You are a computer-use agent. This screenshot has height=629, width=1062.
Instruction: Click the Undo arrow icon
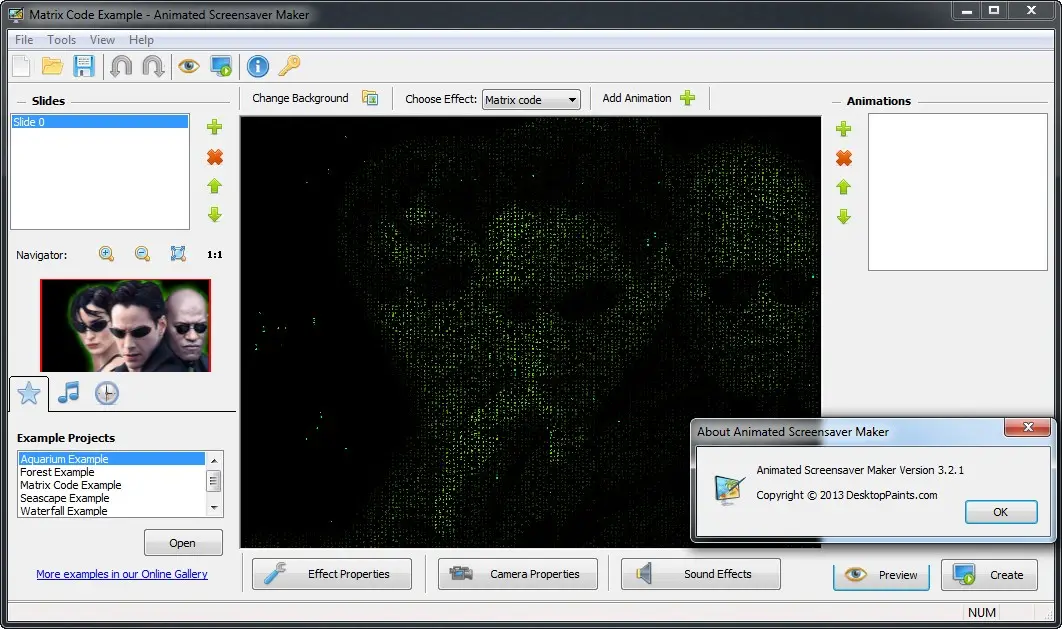click(121, 66)
